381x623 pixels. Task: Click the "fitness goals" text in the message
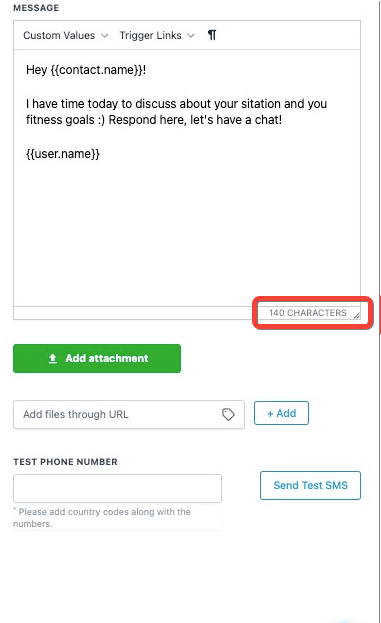point(60,120)
